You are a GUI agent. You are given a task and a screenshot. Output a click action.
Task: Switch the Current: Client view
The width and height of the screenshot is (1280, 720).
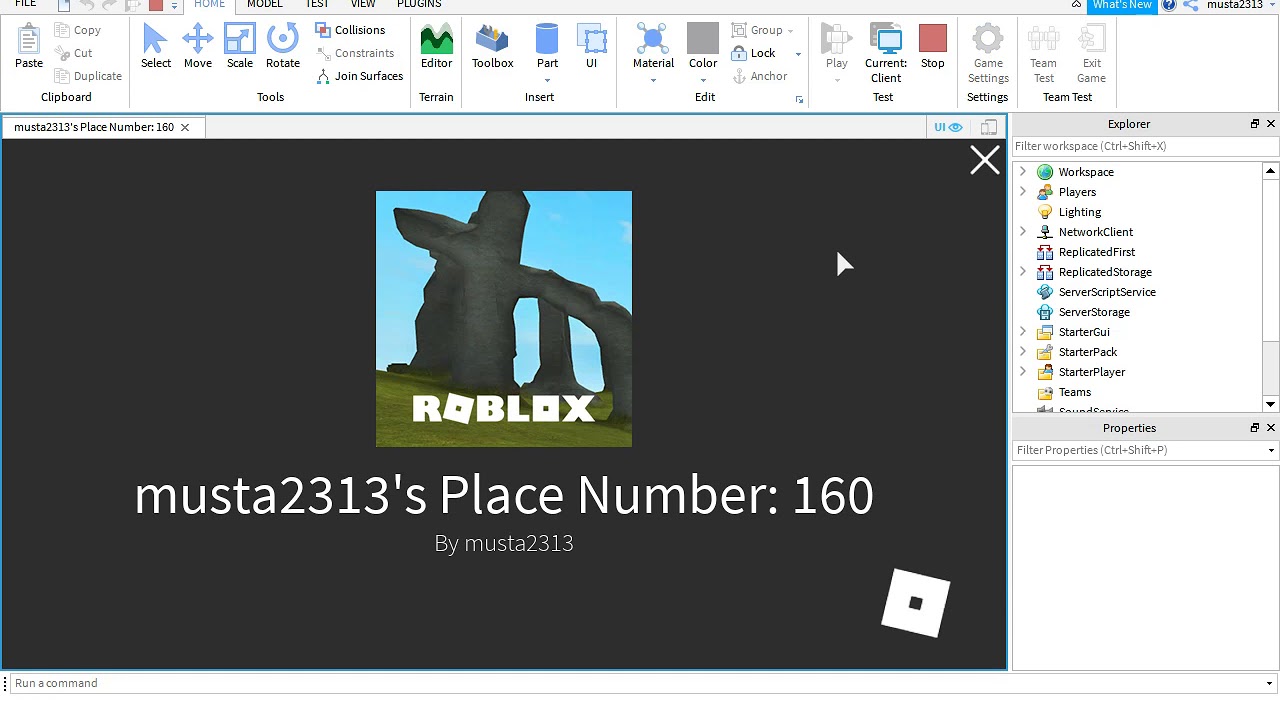pyautogui.click(x=886, y=55)
